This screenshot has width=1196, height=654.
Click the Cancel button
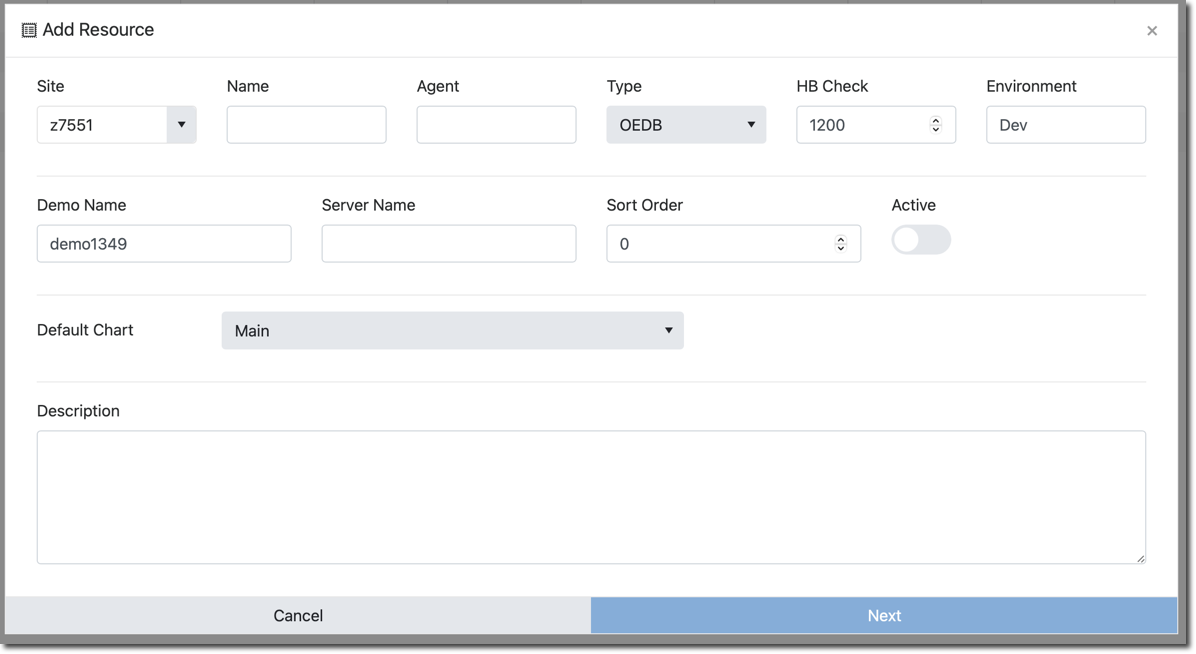click(x=298, y=615)
